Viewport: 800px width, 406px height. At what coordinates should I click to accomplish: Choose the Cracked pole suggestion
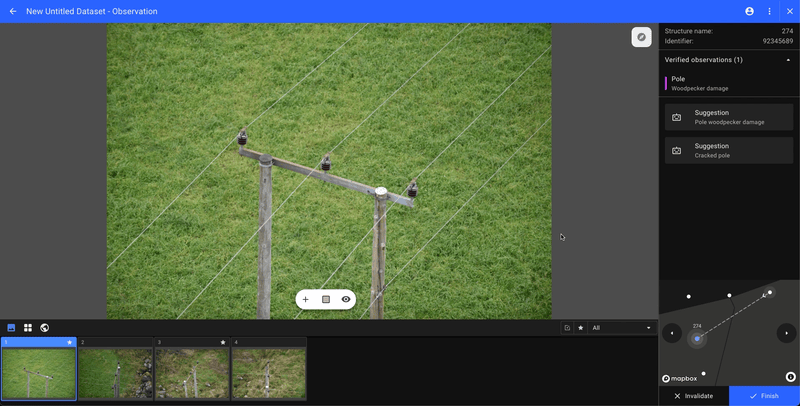[x=729, y=150]
